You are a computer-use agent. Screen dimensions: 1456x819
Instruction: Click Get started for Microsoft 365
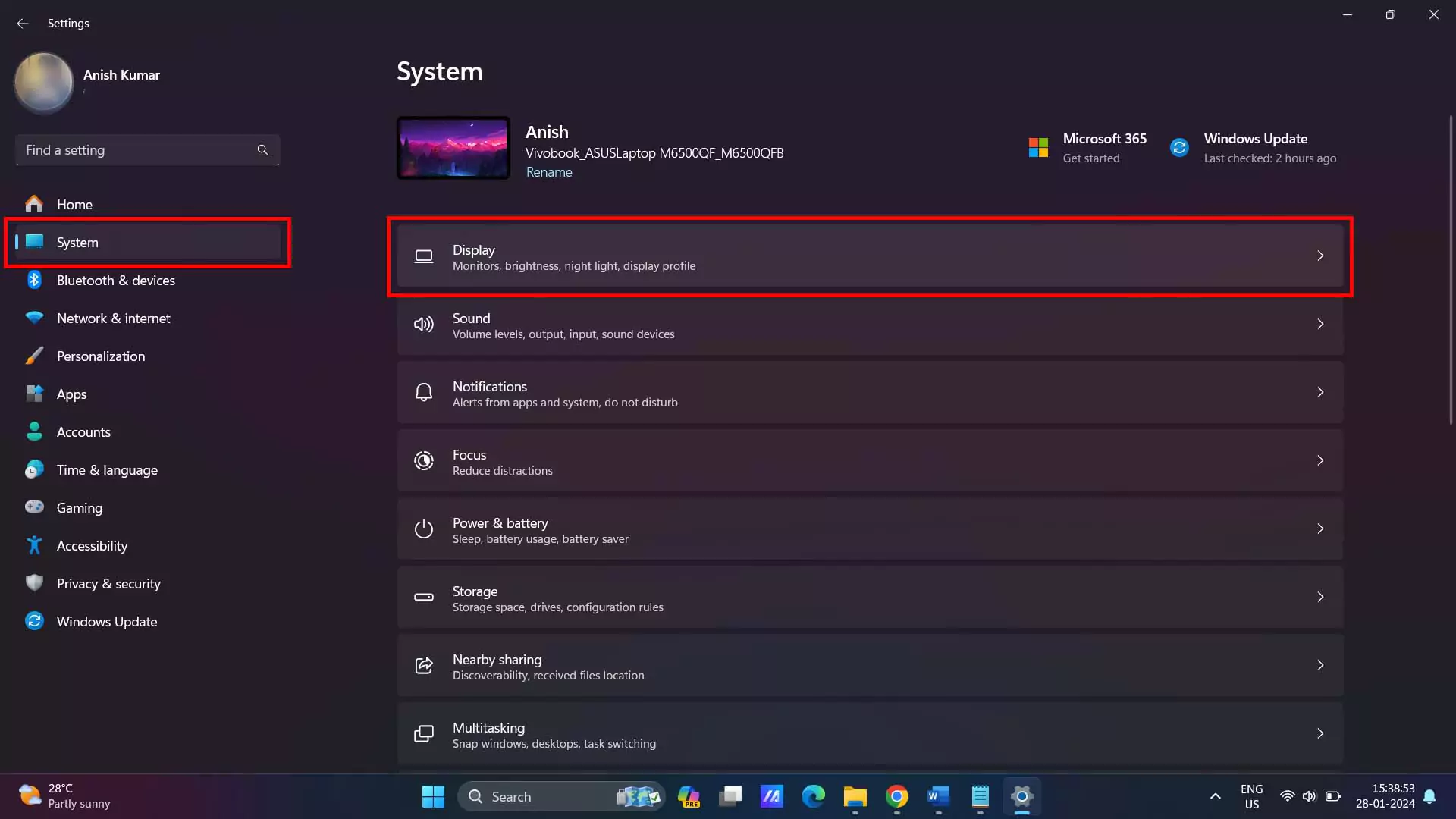click(x=1092, y=158)
